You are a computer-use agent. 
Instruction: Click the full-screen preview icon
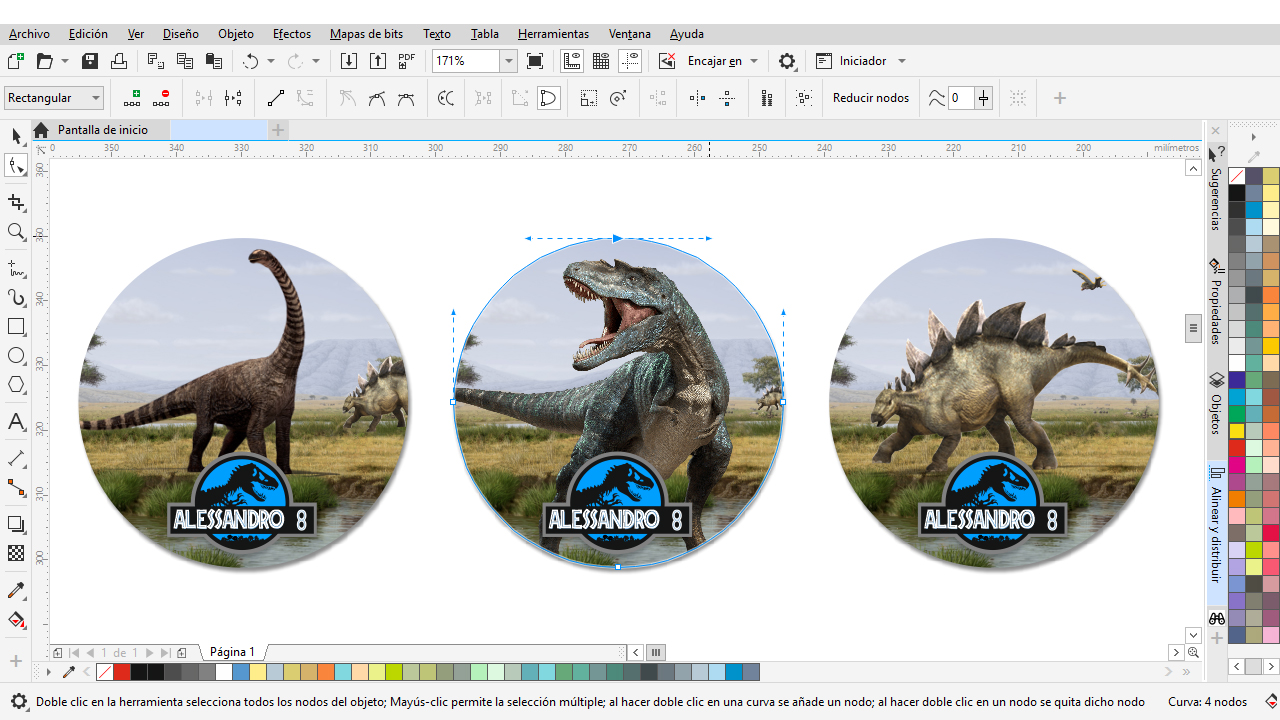[535, 61]
